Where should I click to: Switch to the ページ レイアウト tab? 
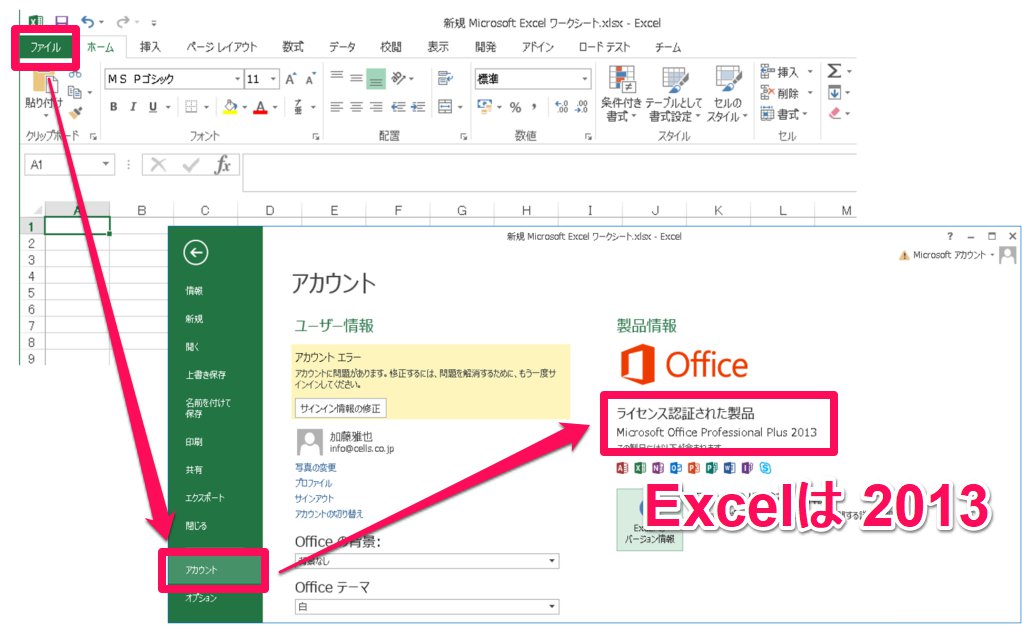[x=221, y=47]
